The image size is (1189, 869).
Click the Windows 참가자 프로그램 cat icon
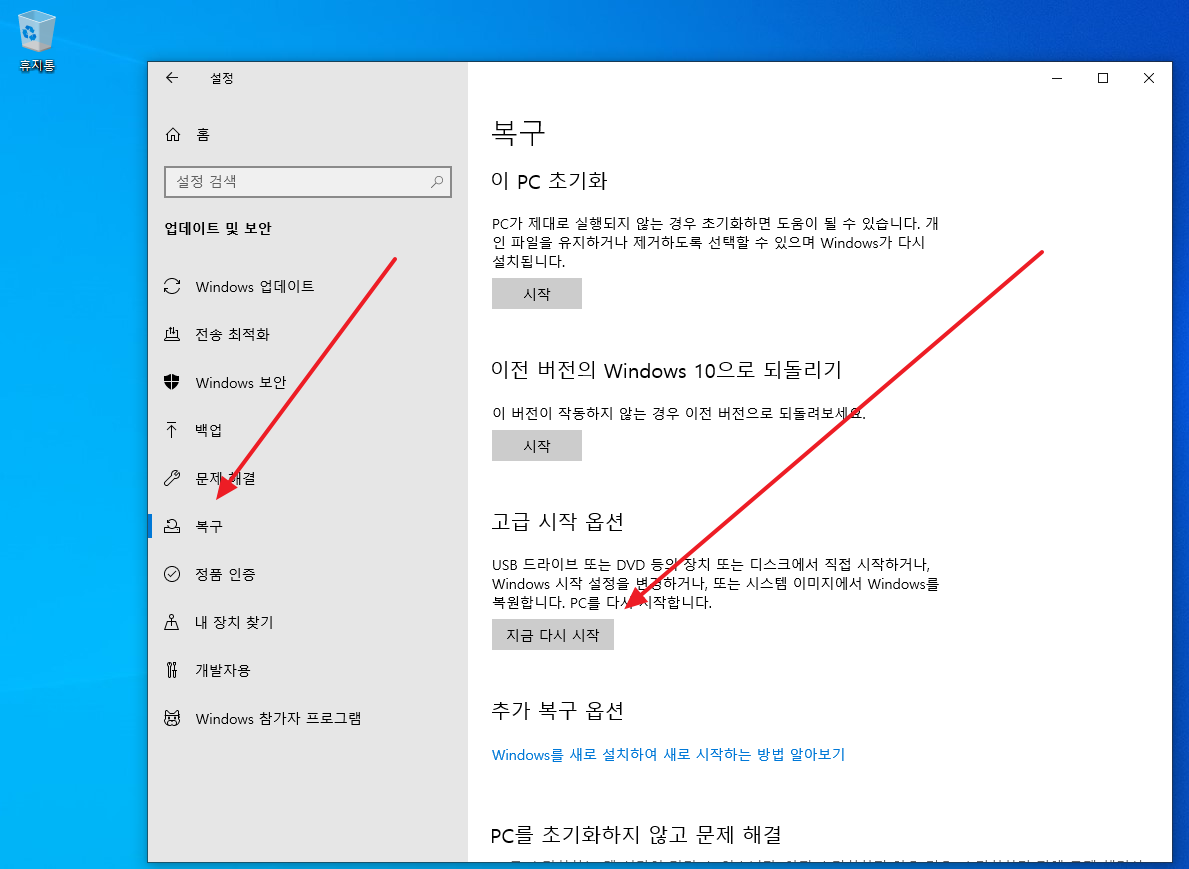(172, 718)
